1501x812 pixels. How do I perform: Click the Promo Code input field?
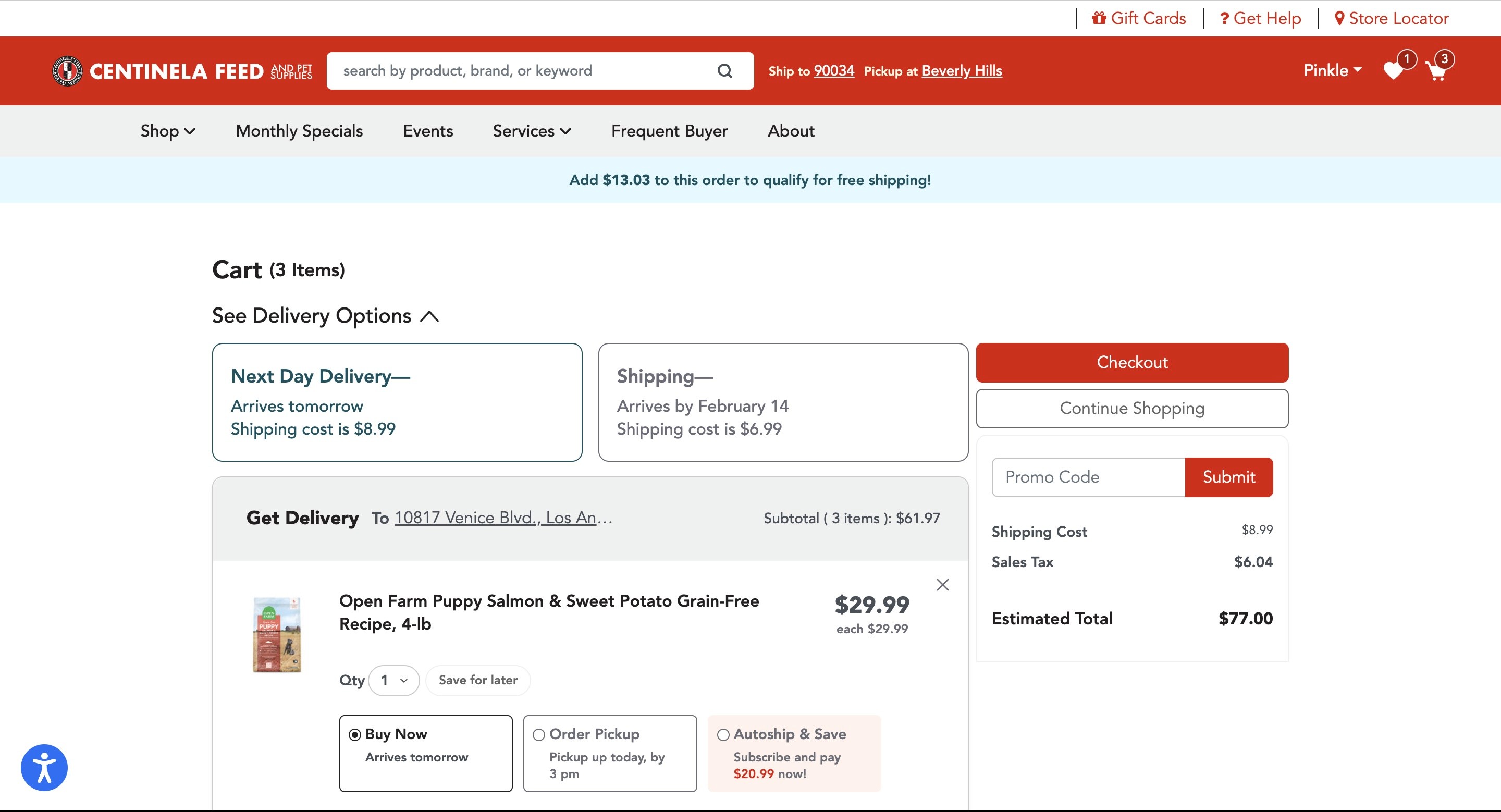pos(1088,477)
